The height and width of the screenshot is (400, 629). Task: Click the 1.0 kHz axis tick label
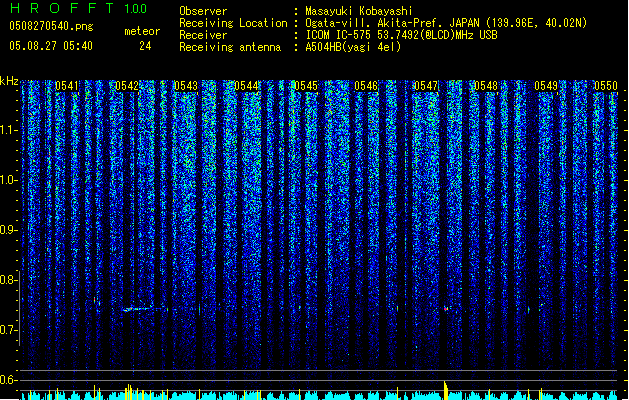(x=8, y=180)
